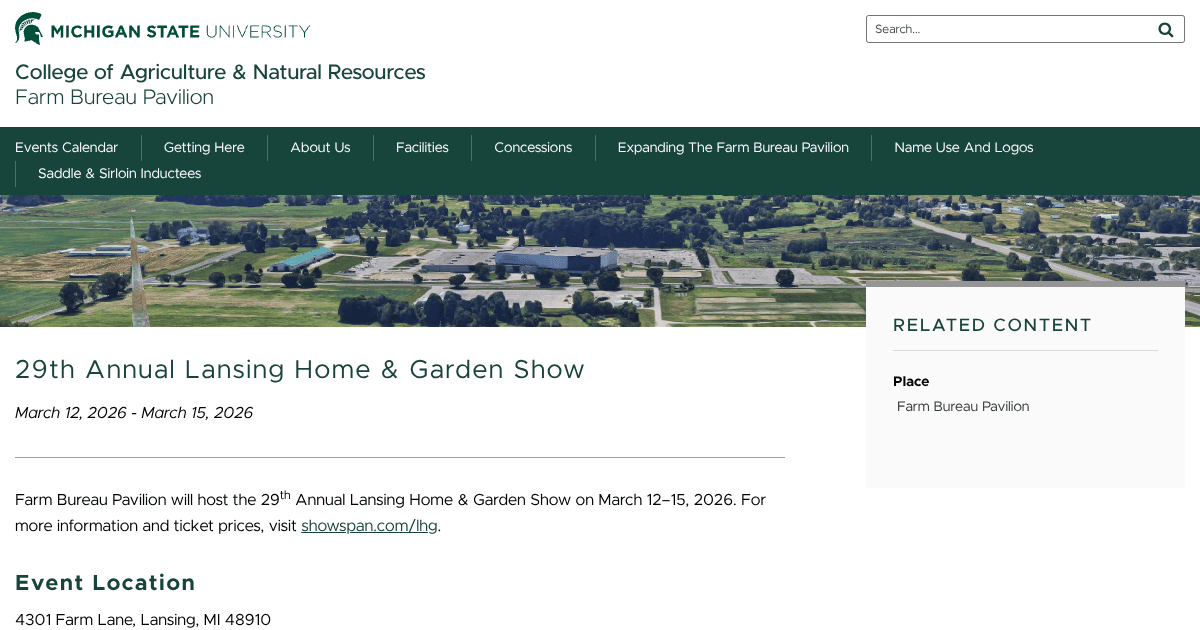Open Farm Bureau Pavilion under Place
The width and height of the screenshot is (1200, 630).
pyautogui.click(x=963, y=406)
